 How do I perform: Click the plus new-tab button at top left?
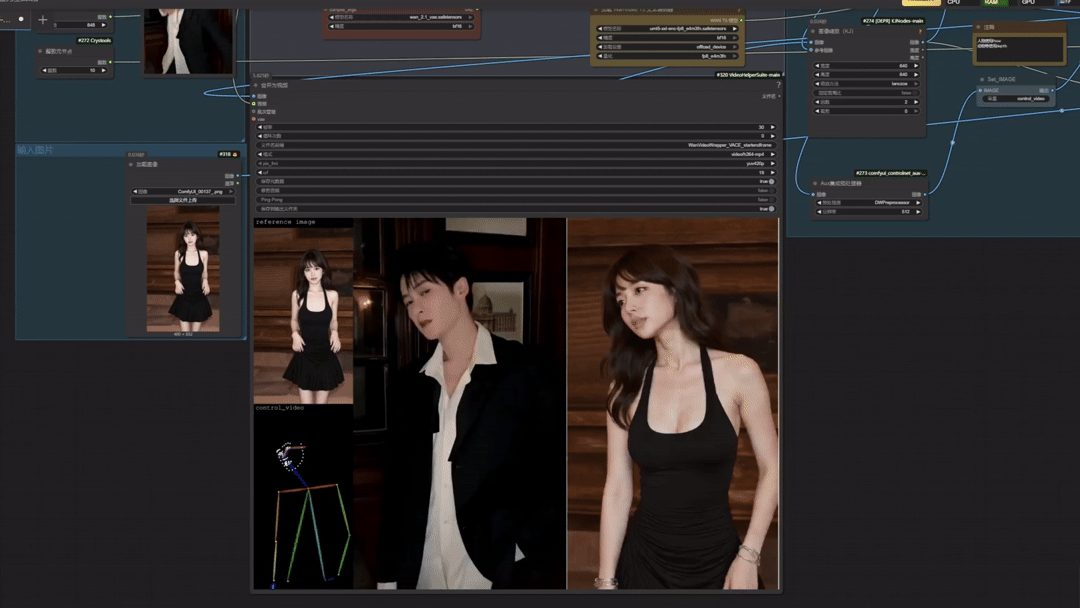[43, 20]
